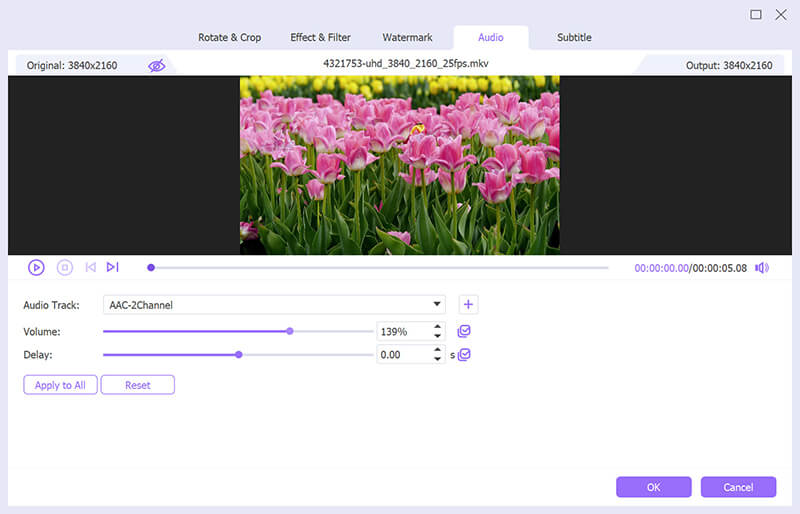The height and width of the screenshot is (514, 800).
Task: Click Apply to All button
Action: (x=60, y=385)
